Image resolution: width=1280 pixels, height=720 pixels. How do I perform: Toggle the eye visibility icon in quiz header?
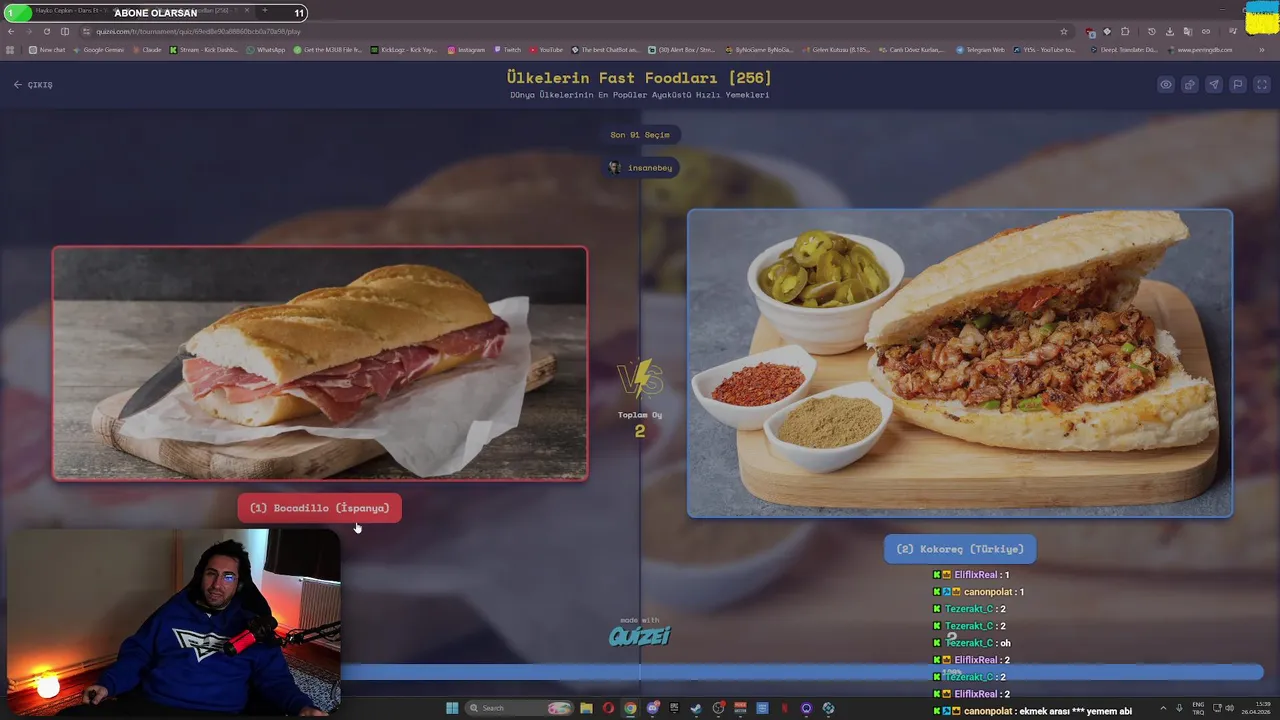1166,85
